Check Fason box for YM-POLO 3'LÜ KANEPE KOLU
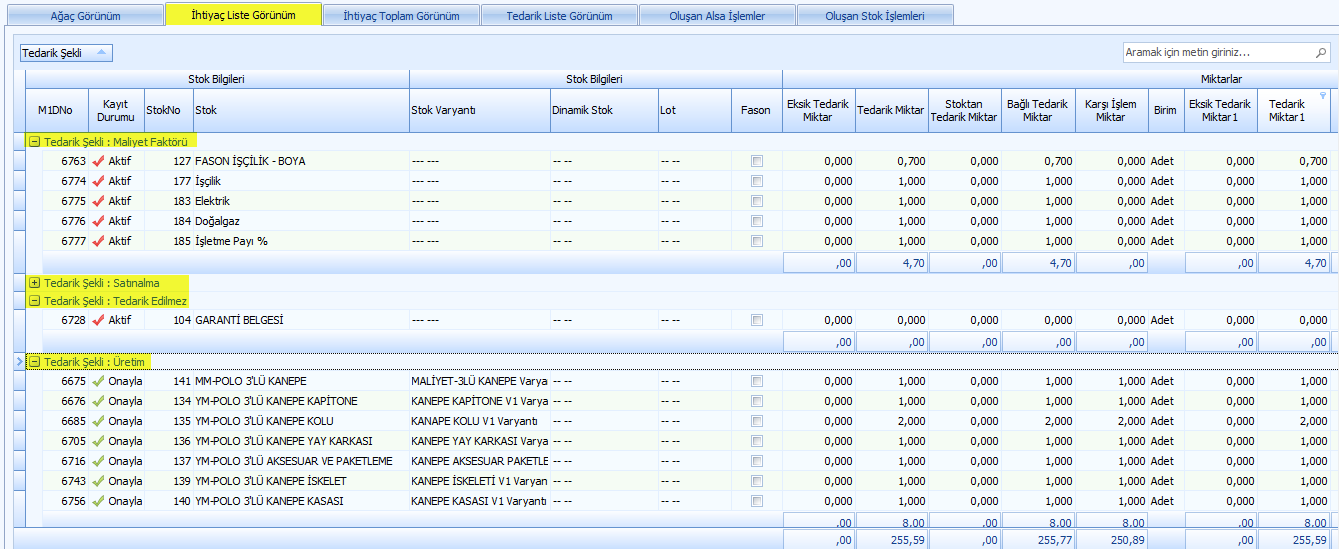 tap(757, 421)
